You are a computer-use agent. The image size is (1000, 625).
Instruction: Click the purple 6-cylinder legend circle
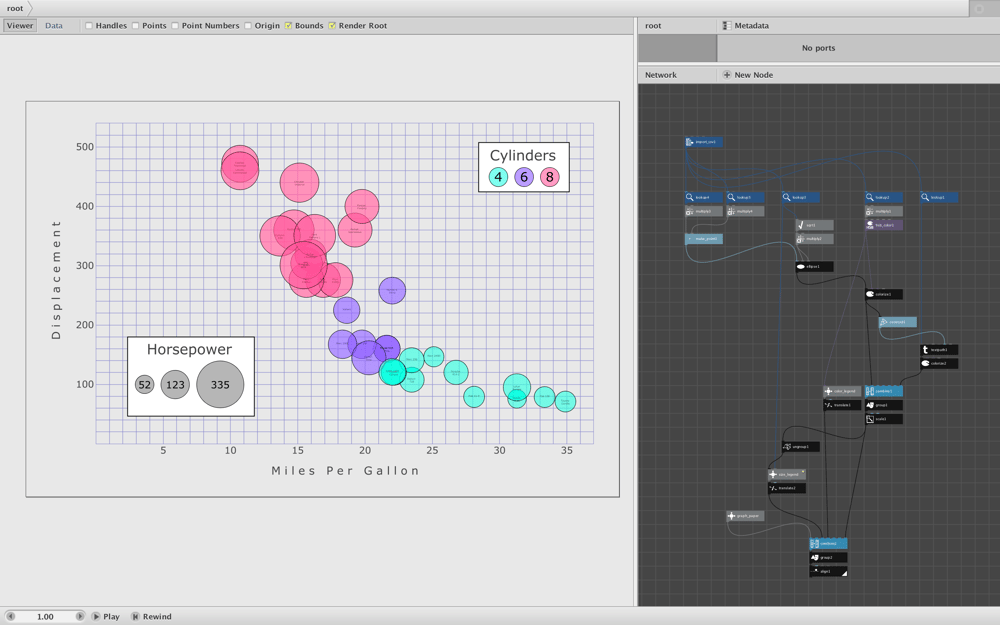[524, 177]
